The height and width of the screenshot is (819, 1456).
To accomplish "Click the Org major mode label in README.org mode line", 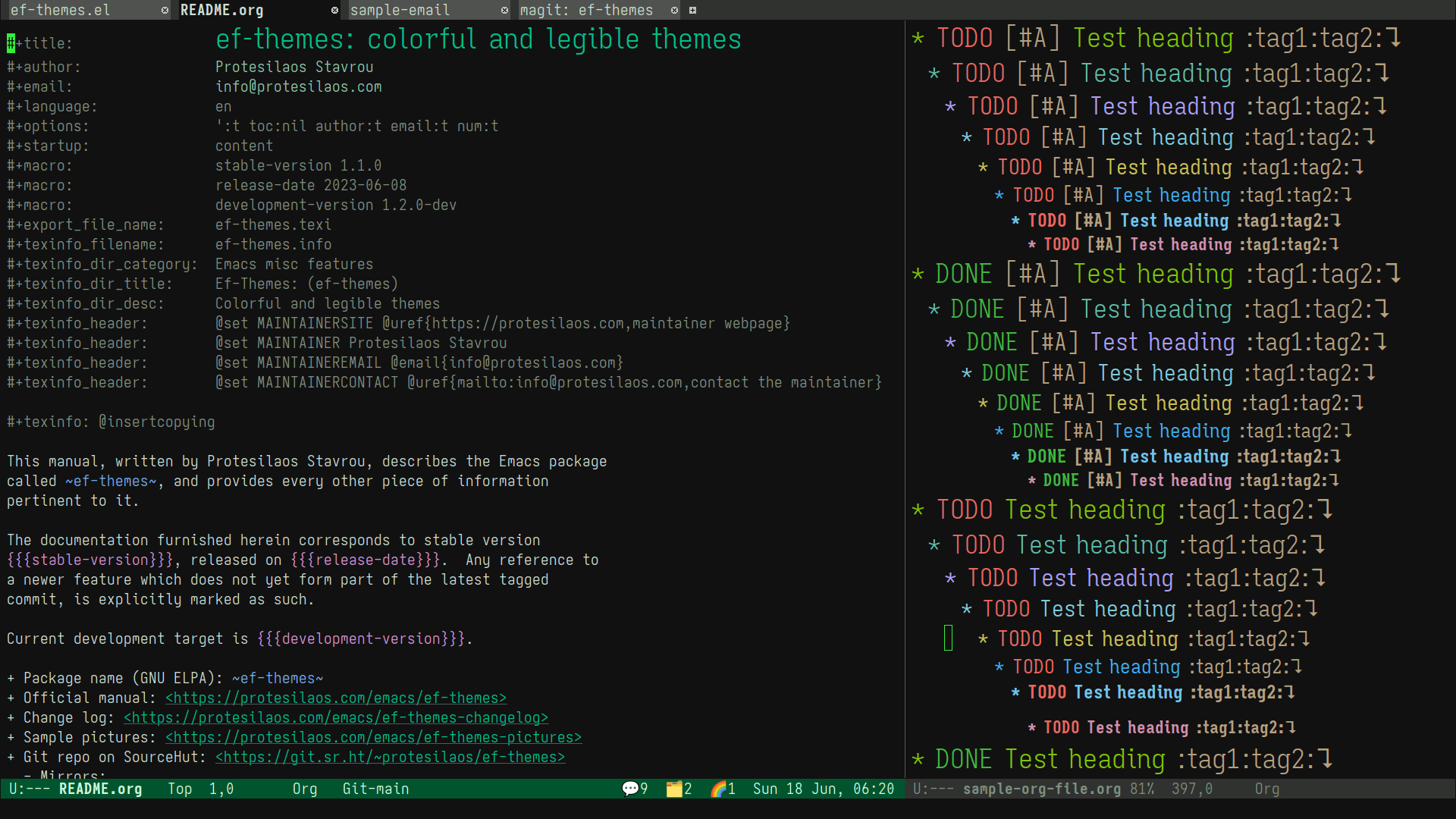I will tap(305, 789).
